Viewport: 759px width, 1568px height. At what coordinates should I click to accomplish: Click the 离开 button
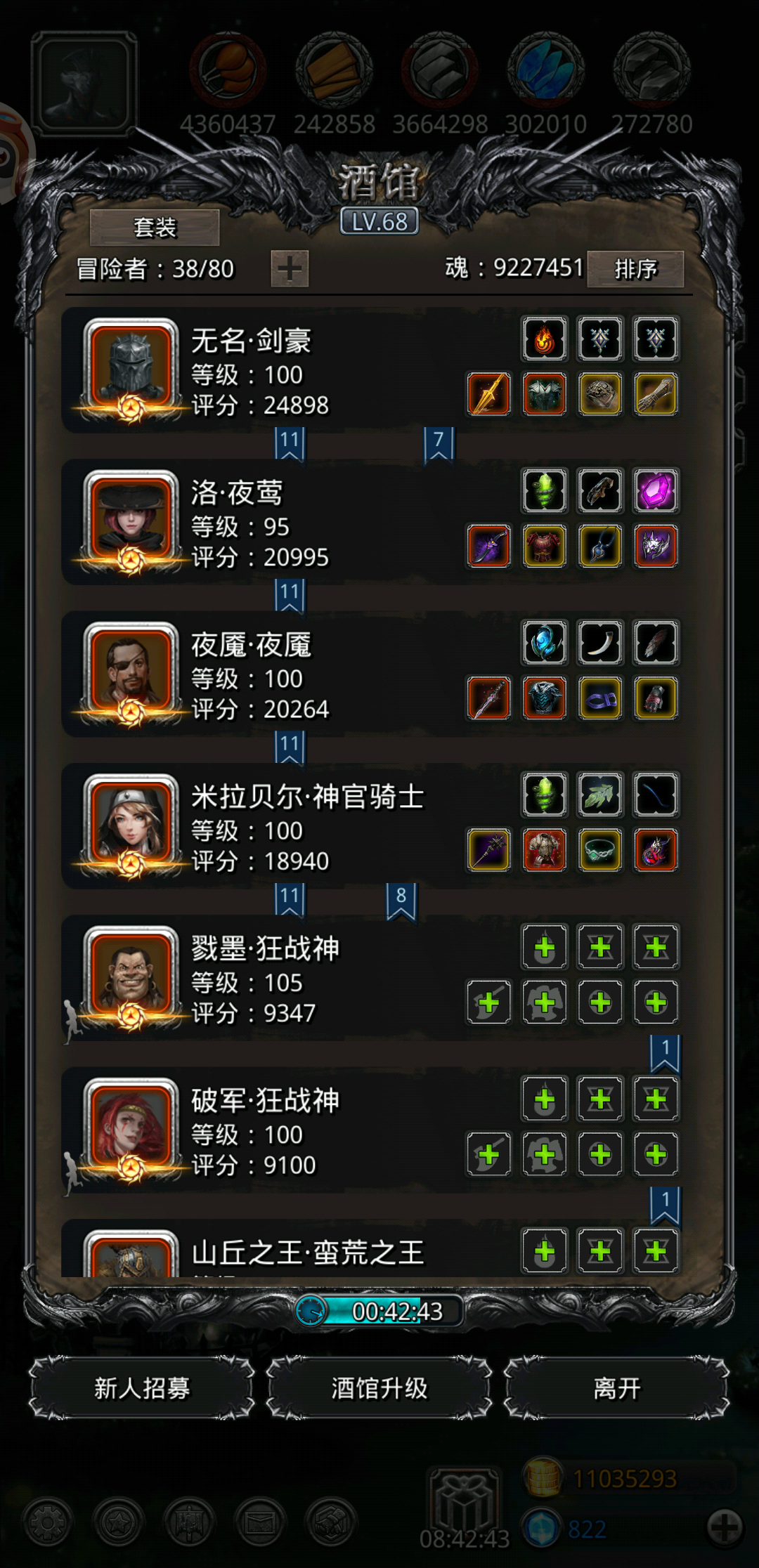coord(617,1388)
